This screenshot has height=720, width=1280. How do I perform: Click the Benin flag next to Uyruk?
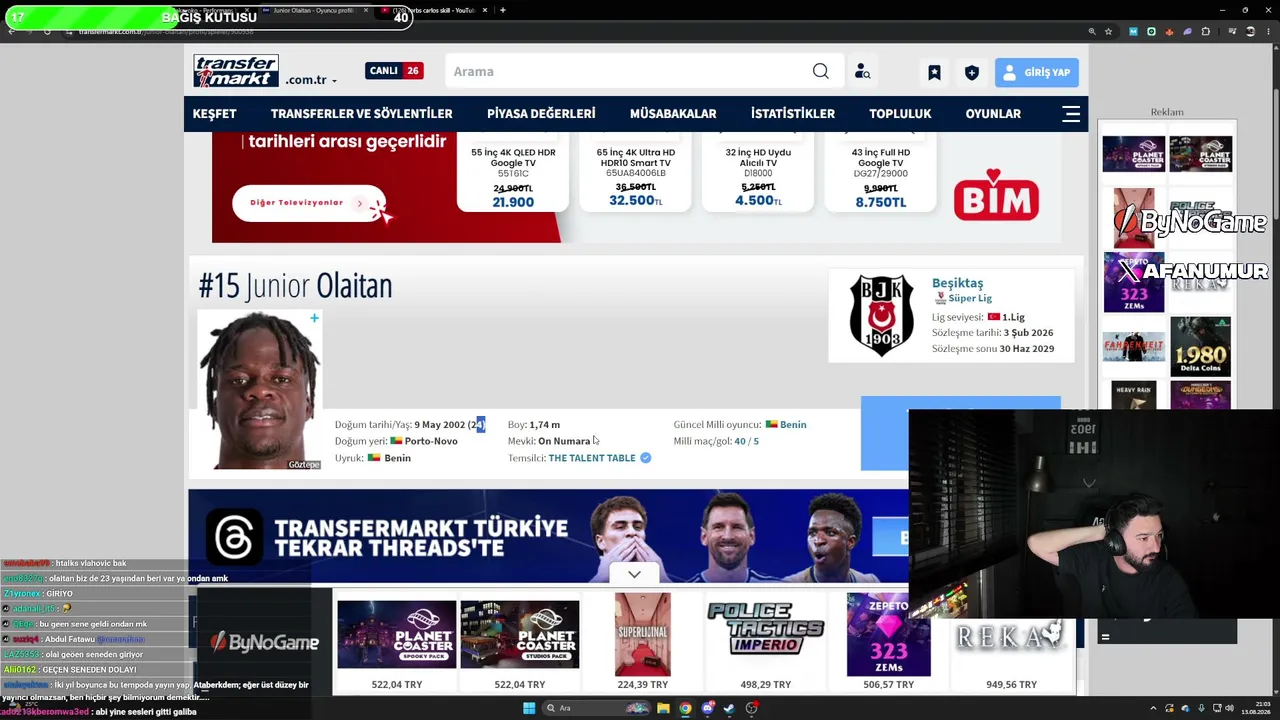374,458
